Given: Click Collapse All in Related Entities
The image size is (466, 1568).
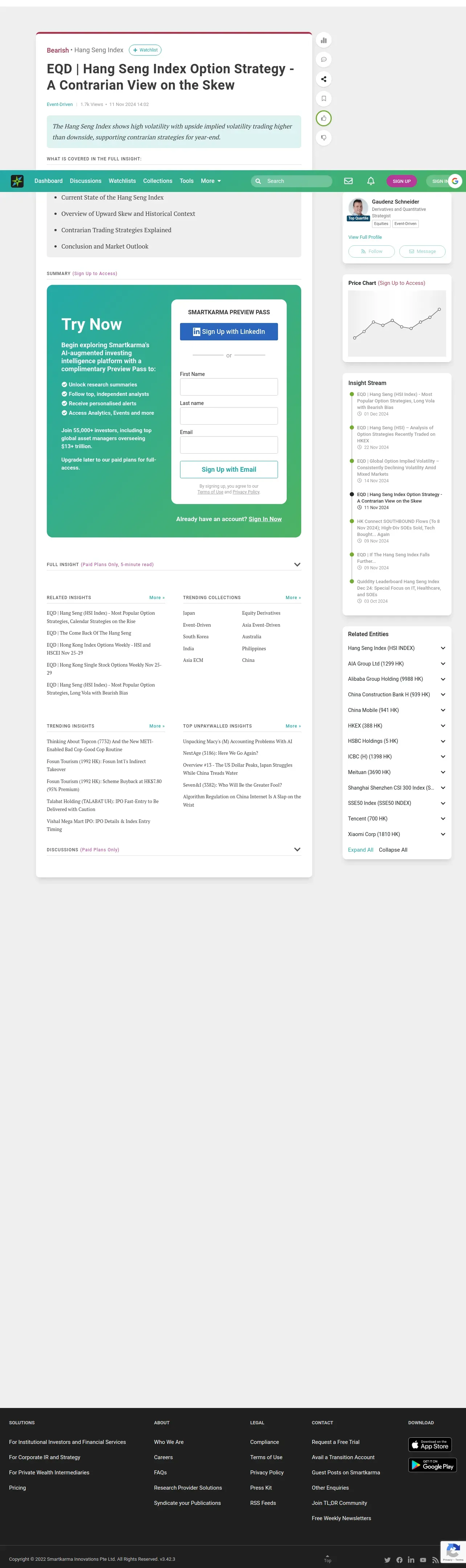Looking at the screenshot, I should coord(393,850).
